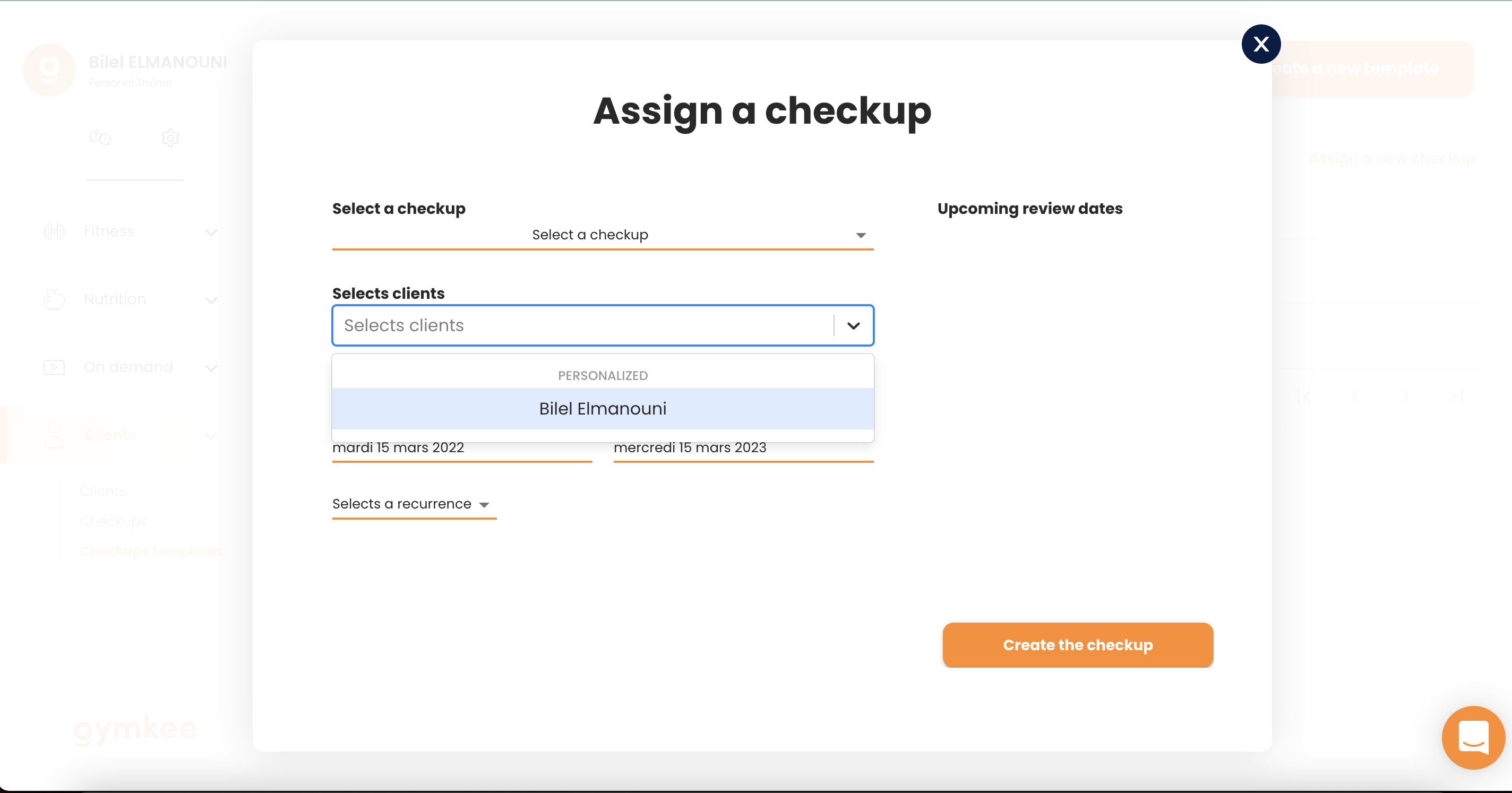The height and width of the screenshot is (793, 1512).
Task: Close the Assign a checkup dialog
Action: click(1261, 44)
